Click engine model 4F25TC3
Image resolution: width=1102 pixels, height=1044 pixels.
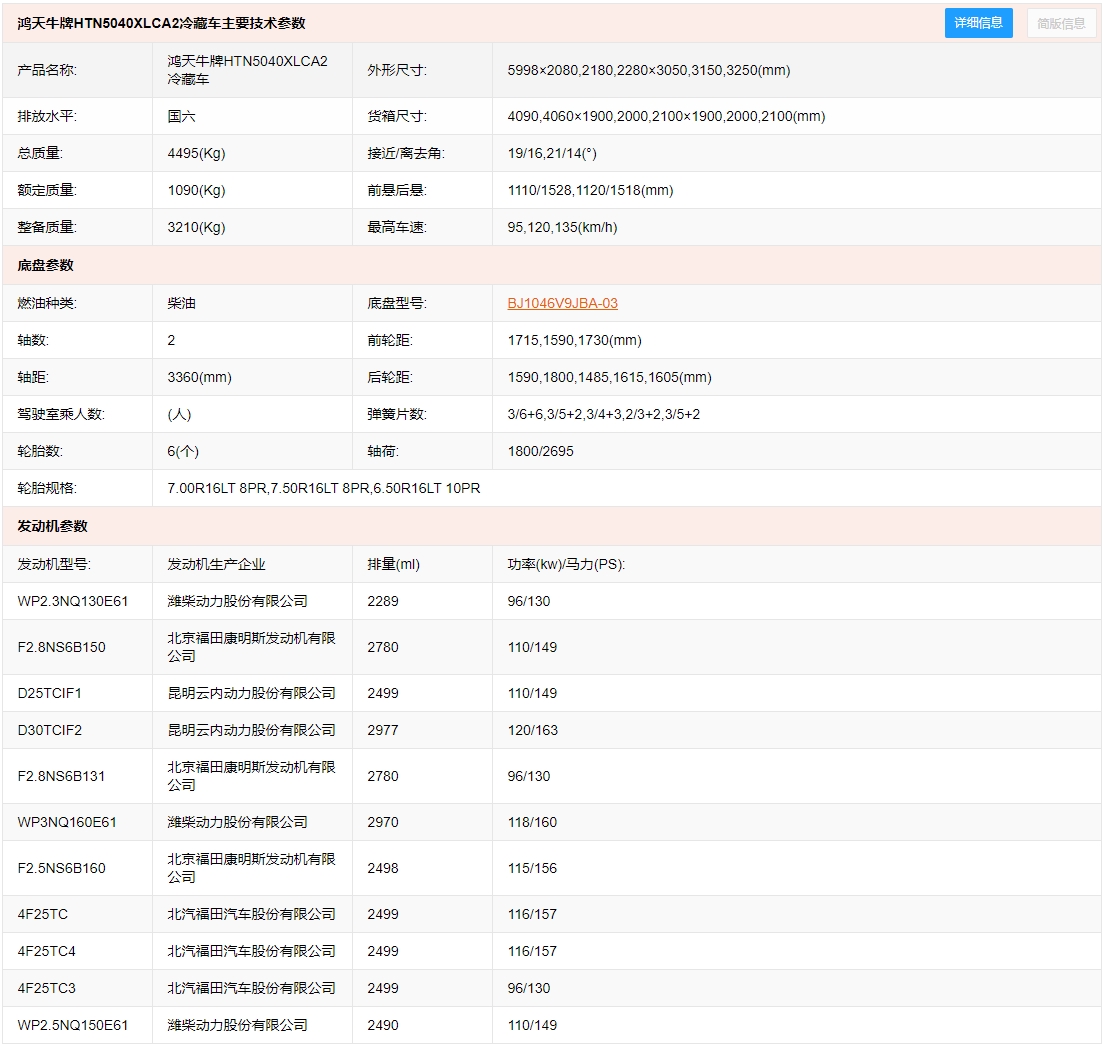coord(46,988)
